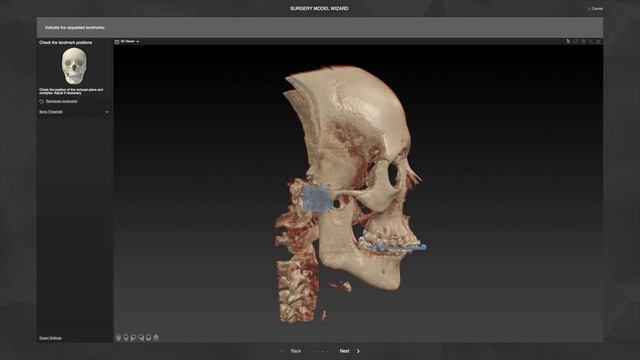The image size is (640, 360).
Task: Click the Back button
Action: [x=296, y=351]
